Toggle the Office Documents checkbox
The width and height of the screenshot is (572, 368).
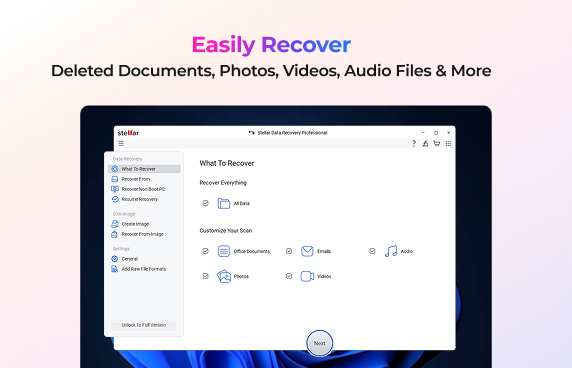click(x=205, y=251)
